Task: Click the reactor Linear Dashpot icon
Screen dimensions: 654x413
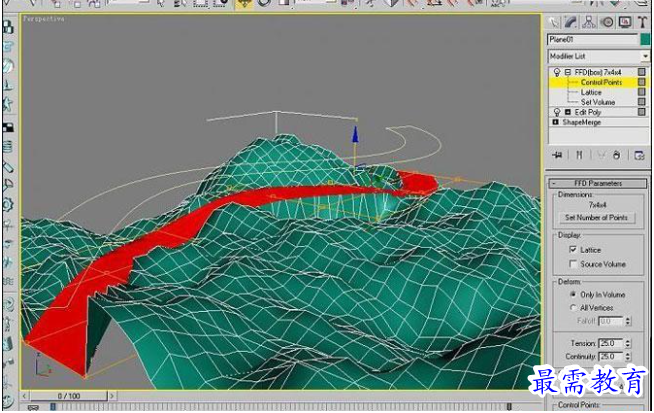Action: [x=8, y=167]
